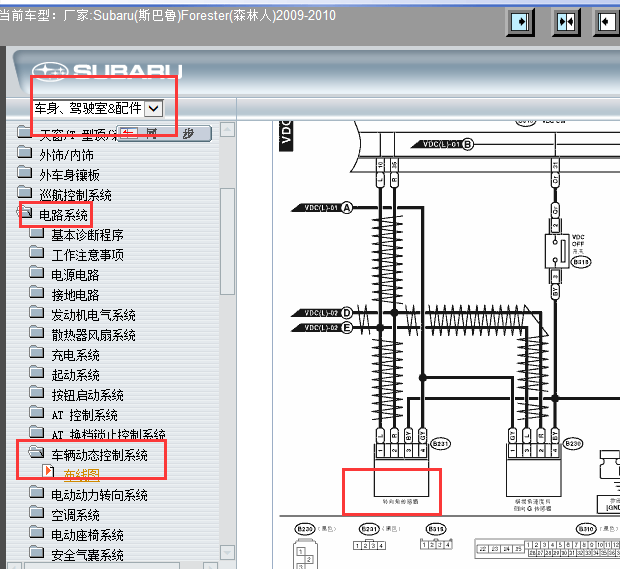Open the 车身、驾驶室&配件 category dropdown

pos(153,108)
